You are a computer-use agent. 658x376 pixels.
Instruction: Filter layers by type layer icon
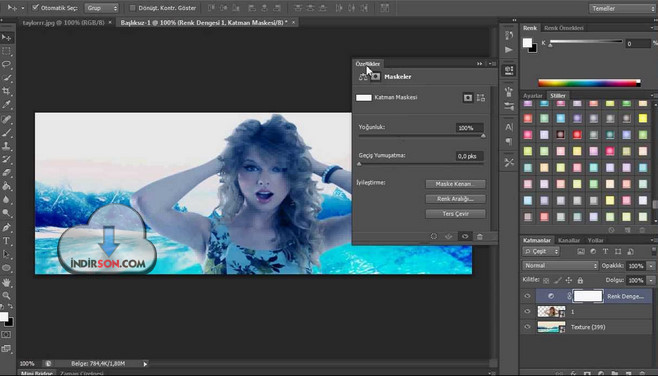click(605, 252)
